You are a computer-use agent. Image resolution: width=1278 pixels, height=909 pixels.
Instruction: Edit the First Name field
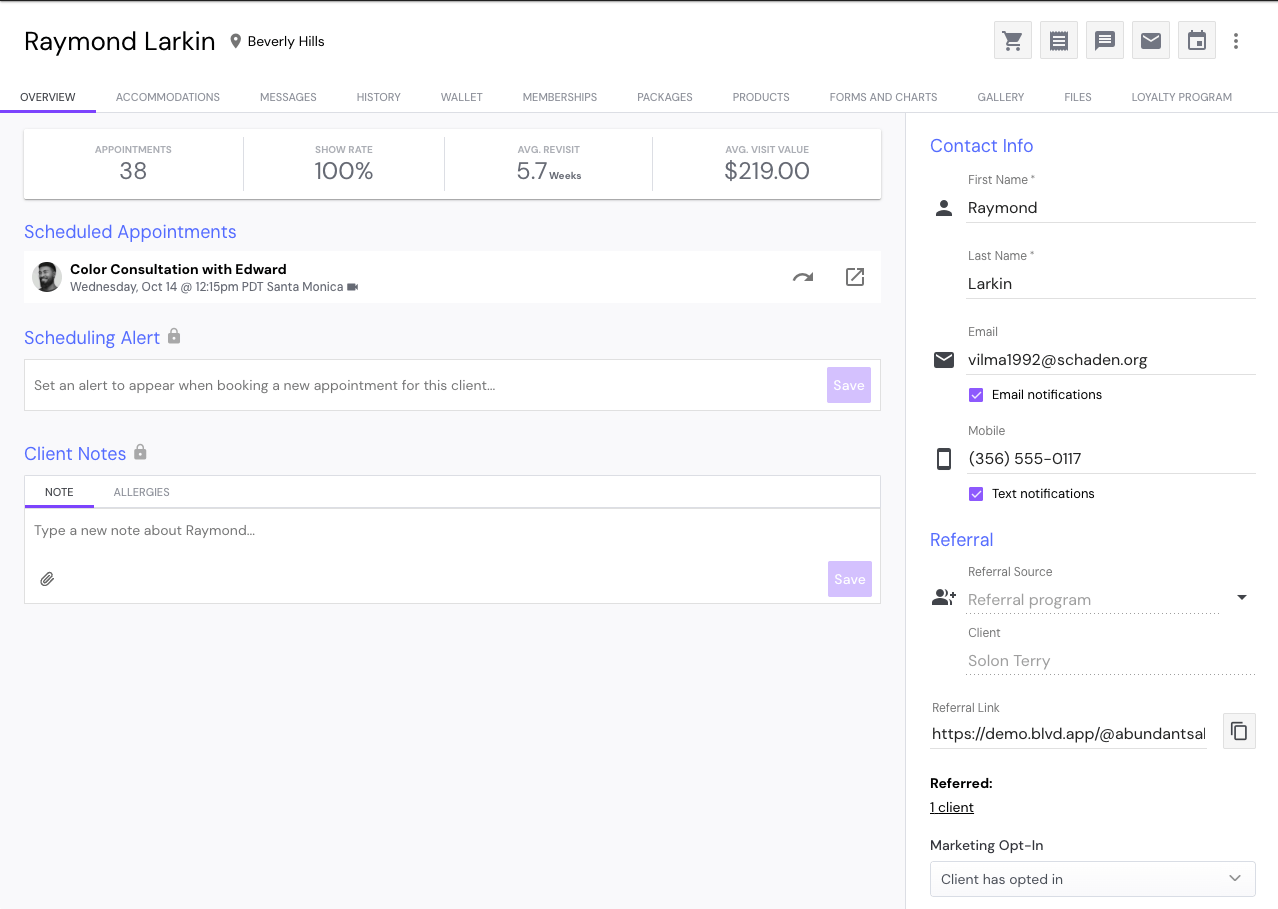(x=1111, y=208)
